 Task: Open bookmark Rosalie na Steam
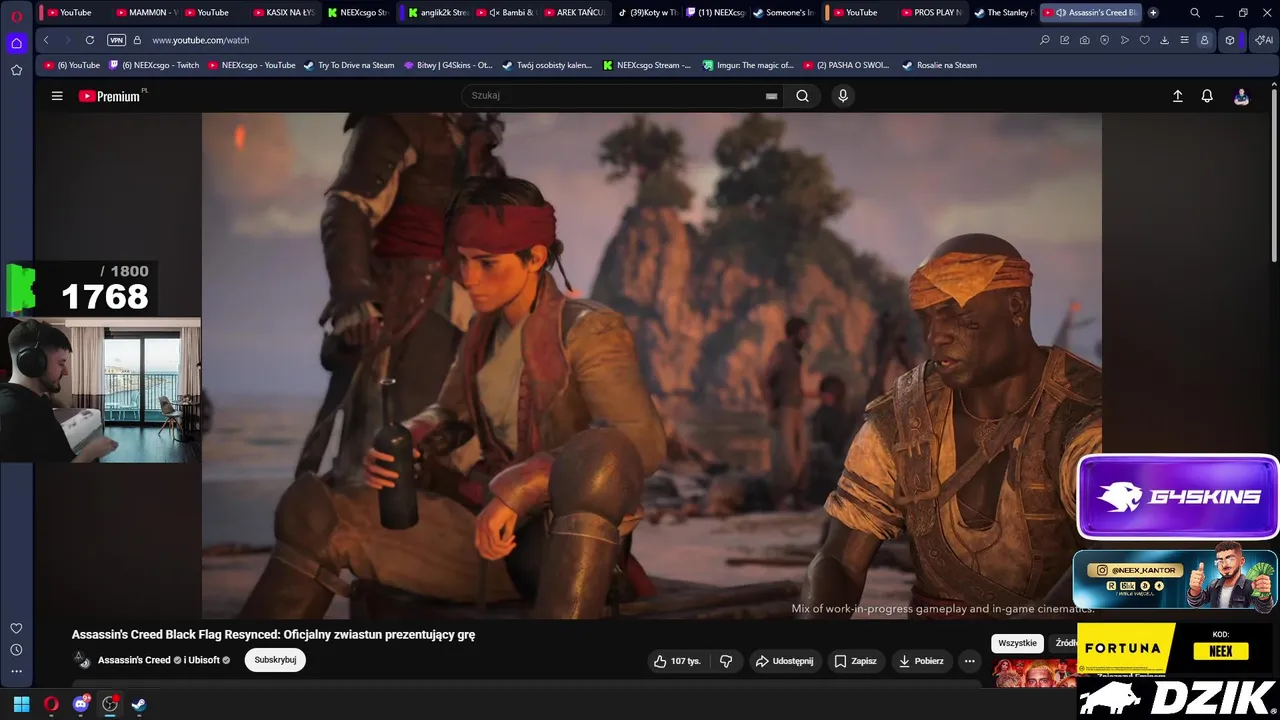pyautogui.click(x=939, y=65)
